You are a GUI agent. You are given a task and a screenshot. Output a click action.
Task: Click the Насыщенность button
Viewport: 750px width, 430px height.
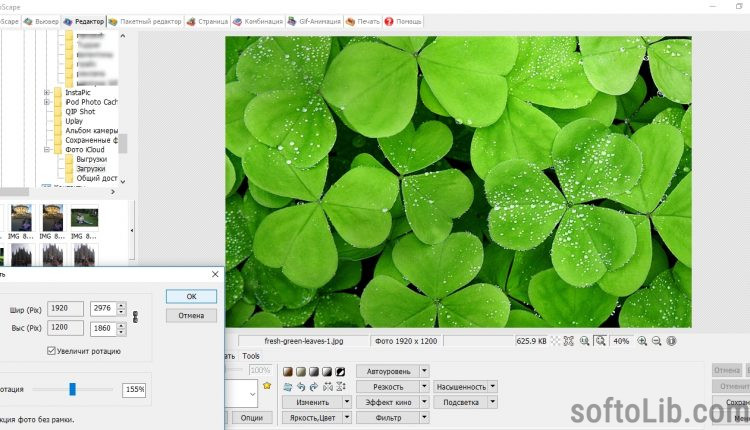click(x=461, y=386)
